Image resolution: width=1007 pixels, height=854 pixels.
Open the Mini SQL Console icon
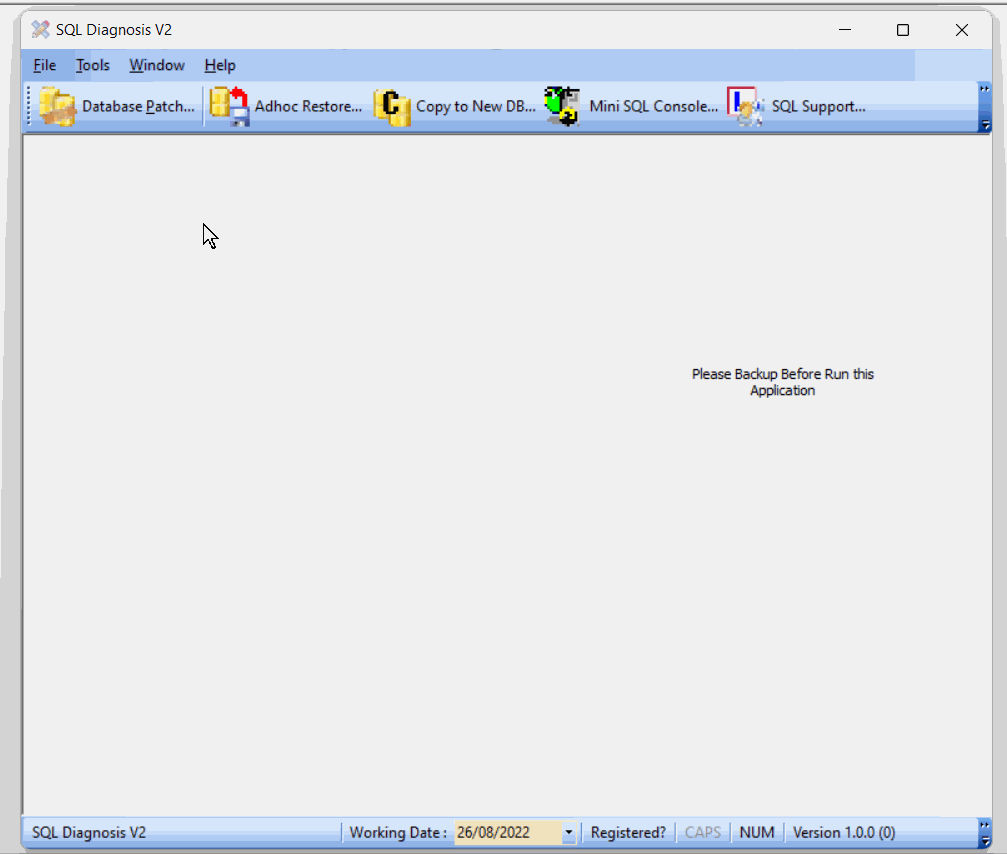(x=562, y=106)
